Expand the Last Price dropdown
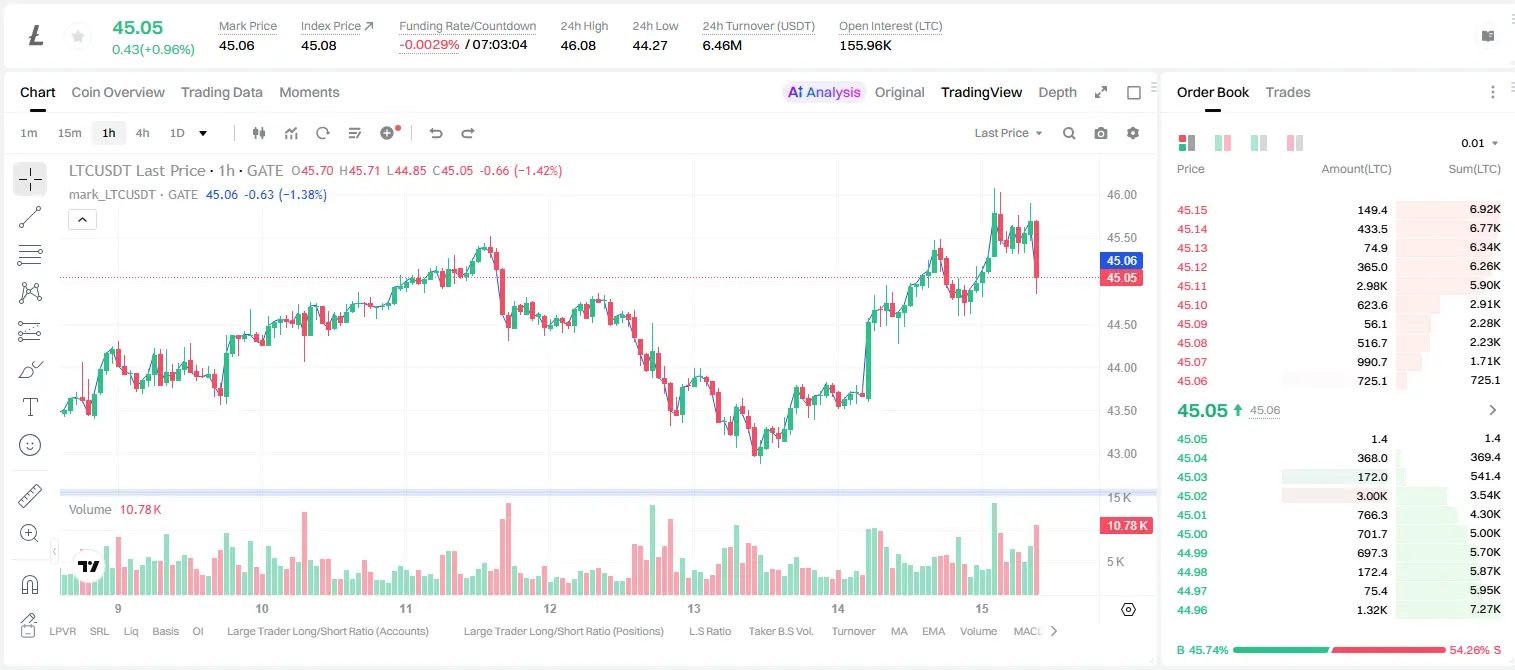The image size is (1515, 670). tap(1008, 133)
